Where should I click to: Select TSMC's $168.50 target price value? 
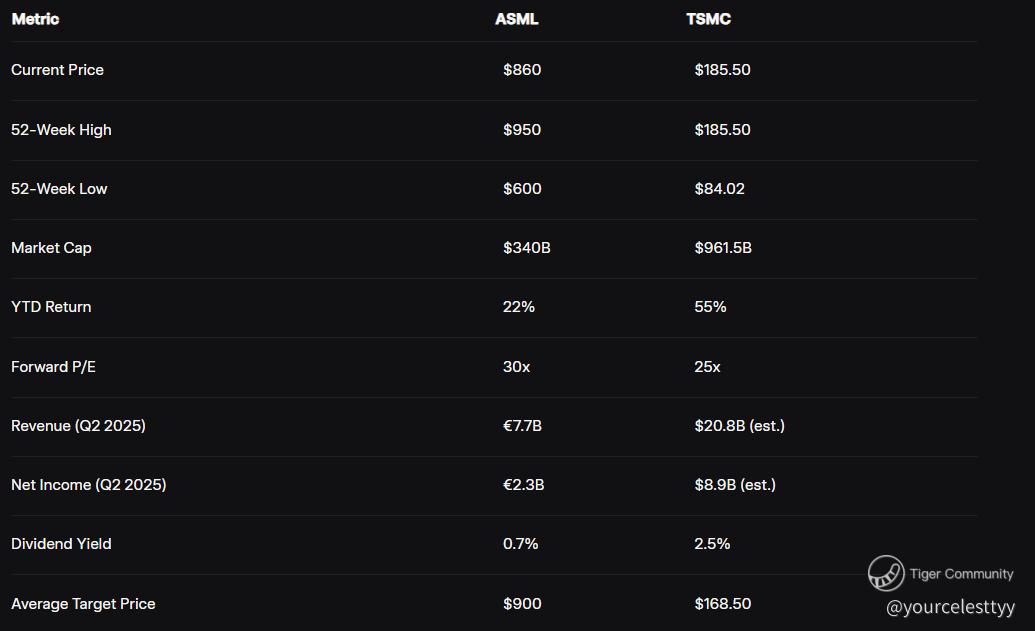(x=722, y=604)
